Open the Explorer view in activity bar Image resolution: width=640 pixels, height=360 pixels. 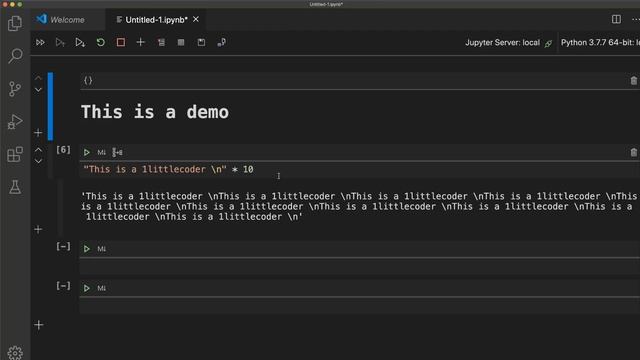pos(15,23)
